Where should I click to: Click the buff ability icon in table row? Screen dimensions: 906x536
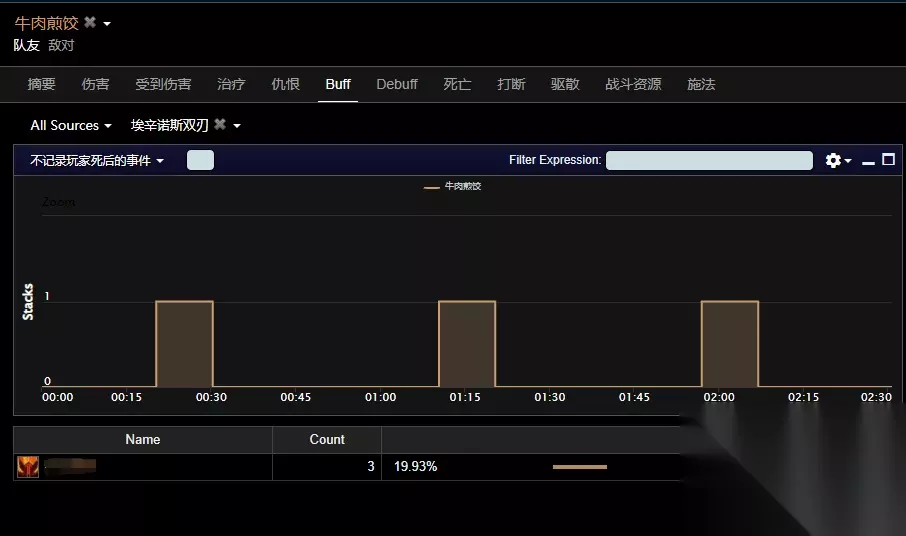point(28,467)
